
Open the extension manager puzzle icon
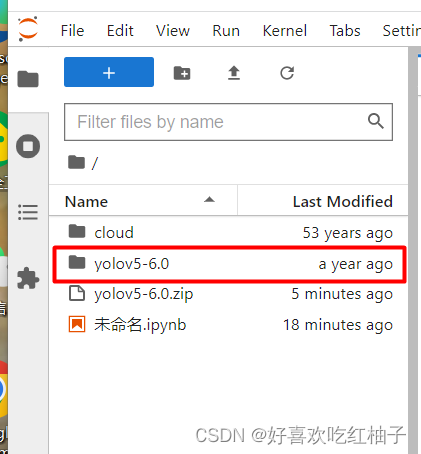point(28,278)
